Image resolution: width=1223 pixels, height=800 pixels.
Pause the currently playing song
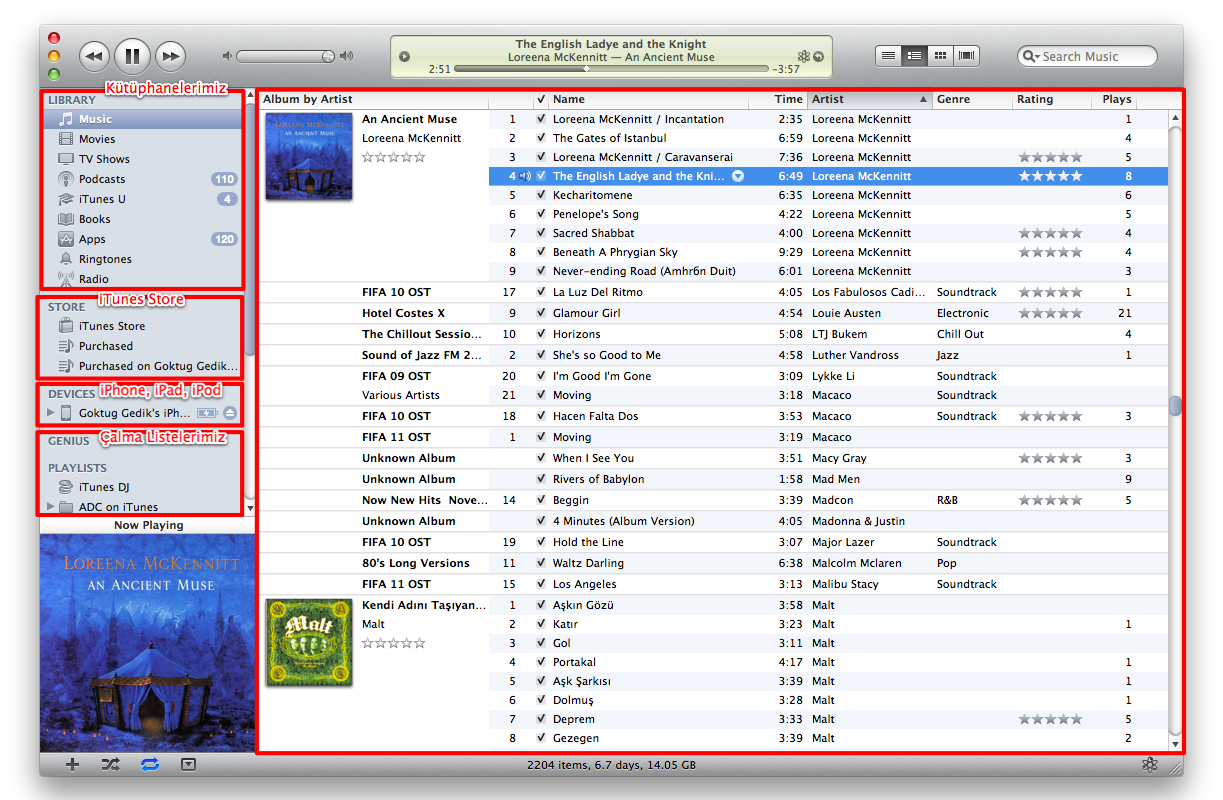[132, 56]
